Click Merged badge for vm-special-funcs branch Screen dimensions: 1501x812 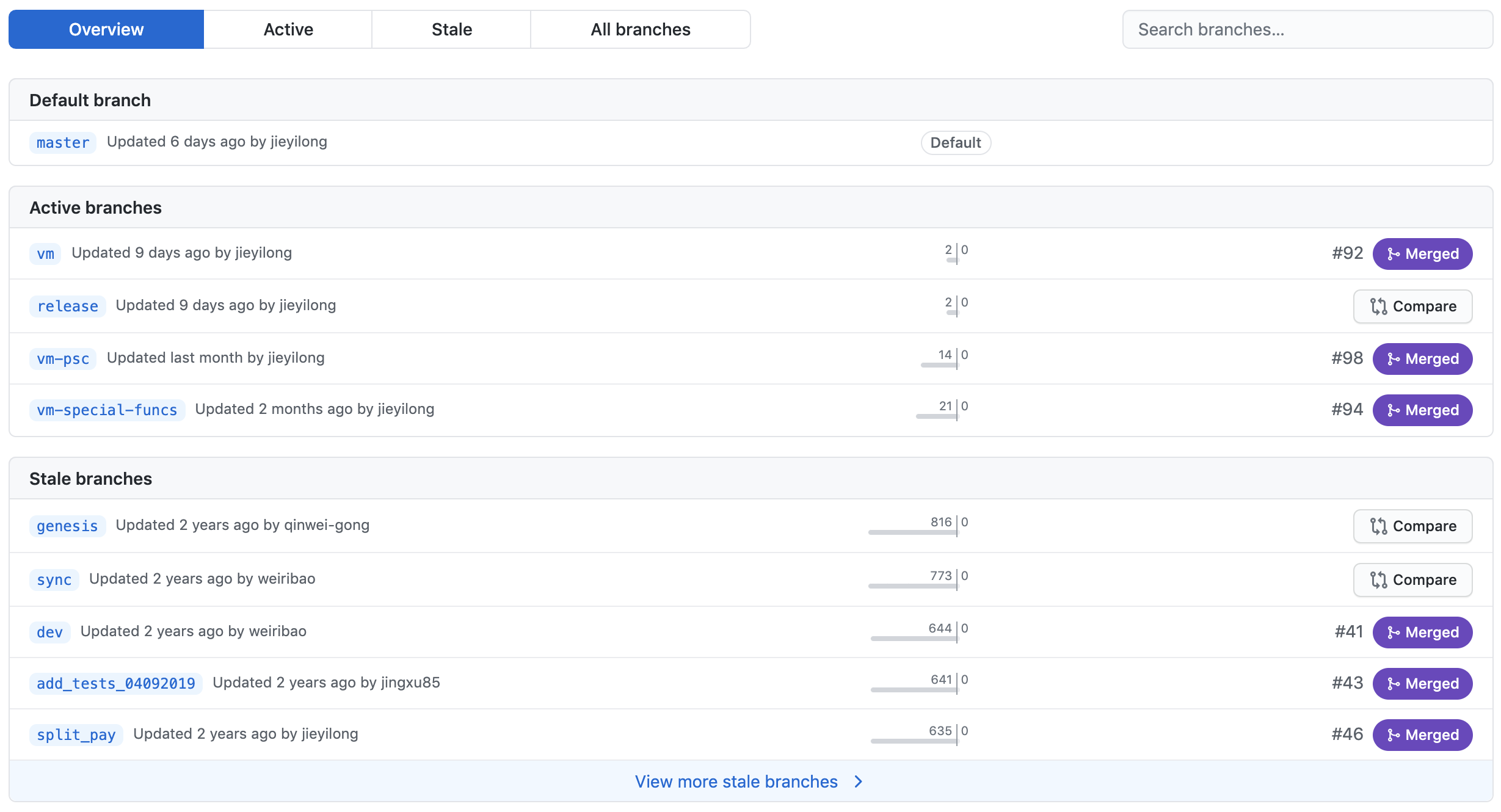[x=1422, y=410]
